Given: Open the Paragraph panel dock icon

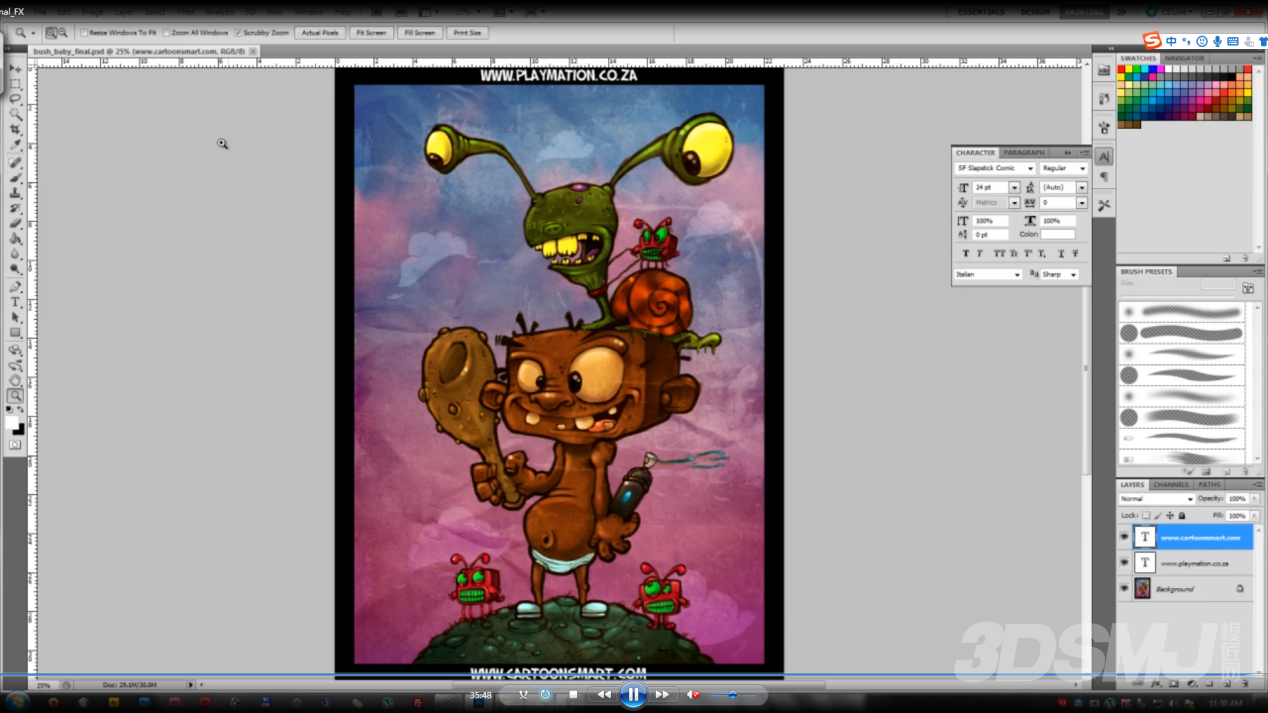Looking at the screenshot, I should pos(1104,178).
